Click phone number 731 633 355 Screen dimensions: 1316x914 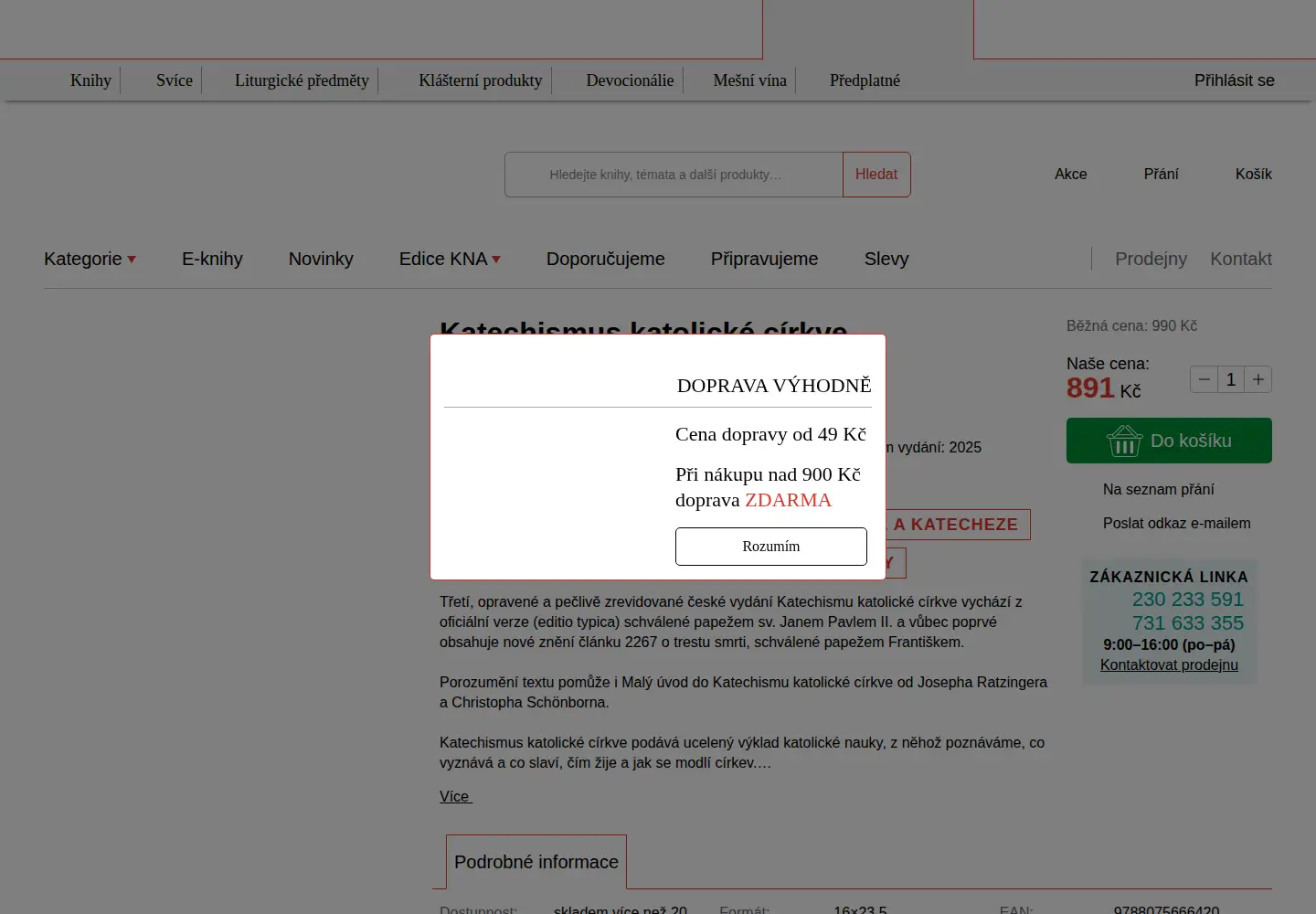1187,623
